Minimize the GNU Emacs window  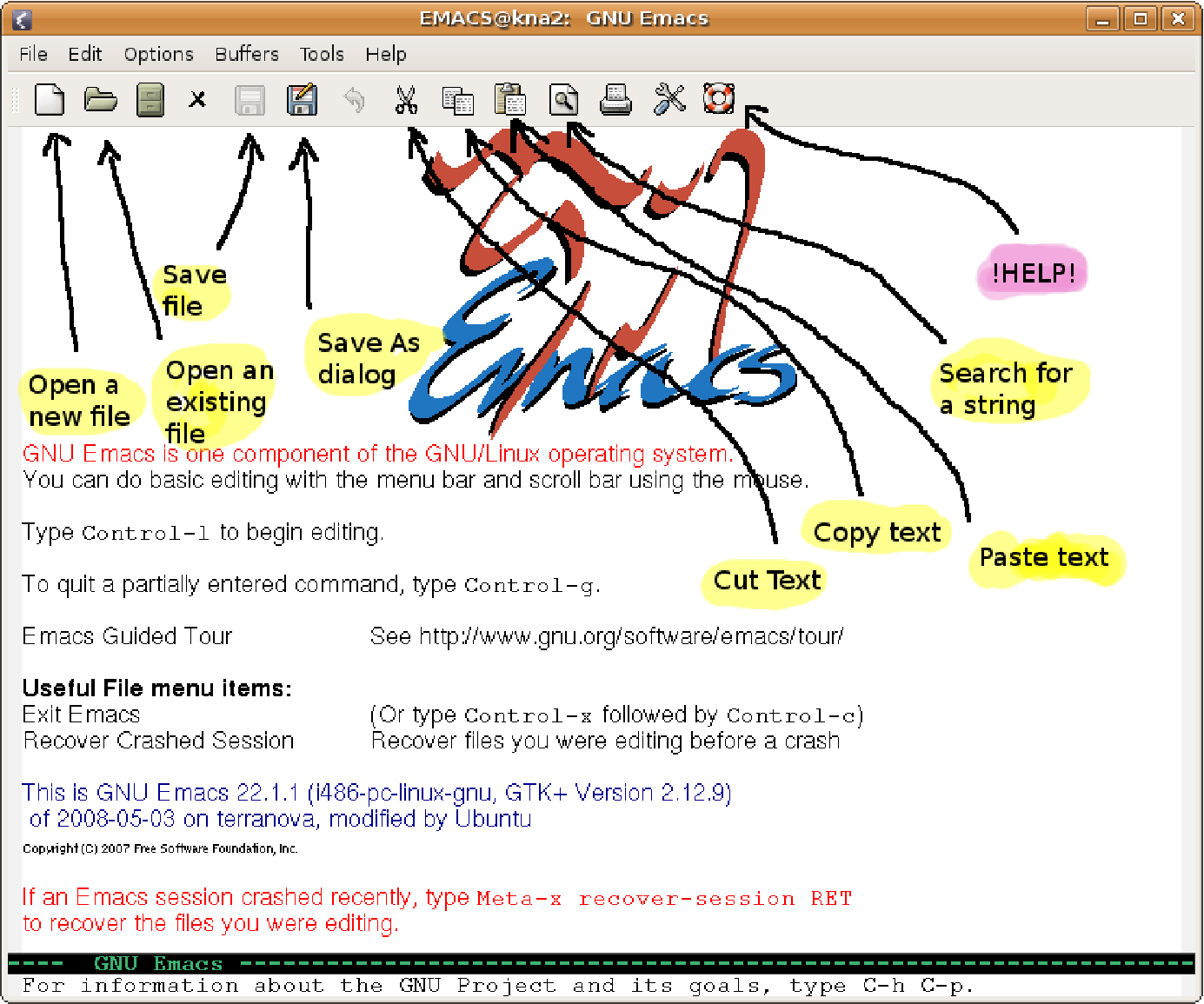(x=1102, y=18)
